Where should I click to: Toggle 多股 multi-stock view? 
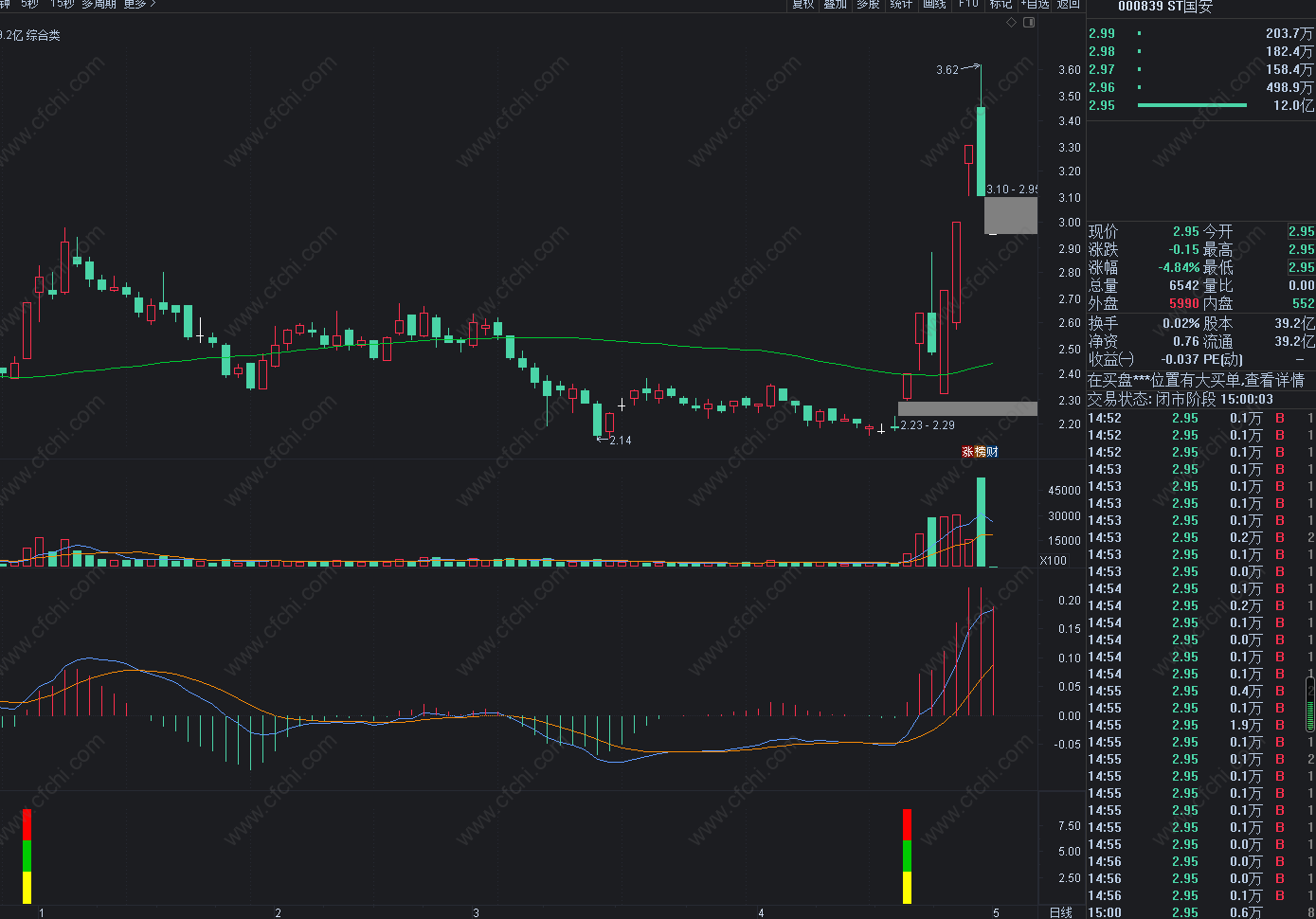(x=869, y=5)
